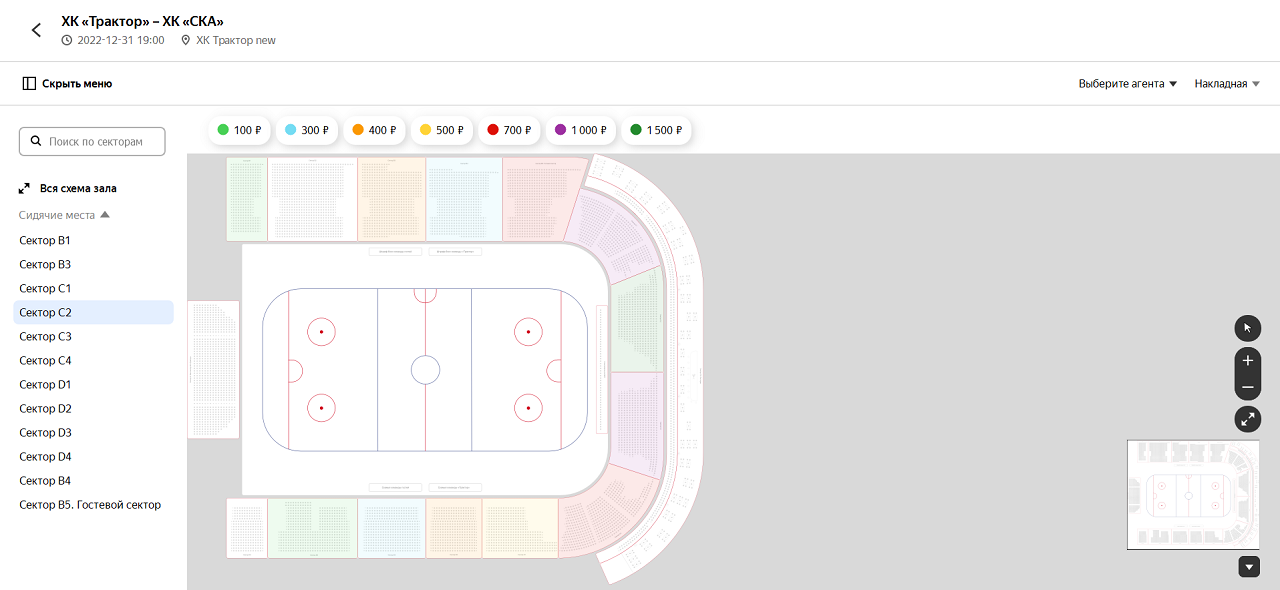The image size is (1280, 590).
Task: Toggle the 100 ₽ price filter
Action: (239, 130)
